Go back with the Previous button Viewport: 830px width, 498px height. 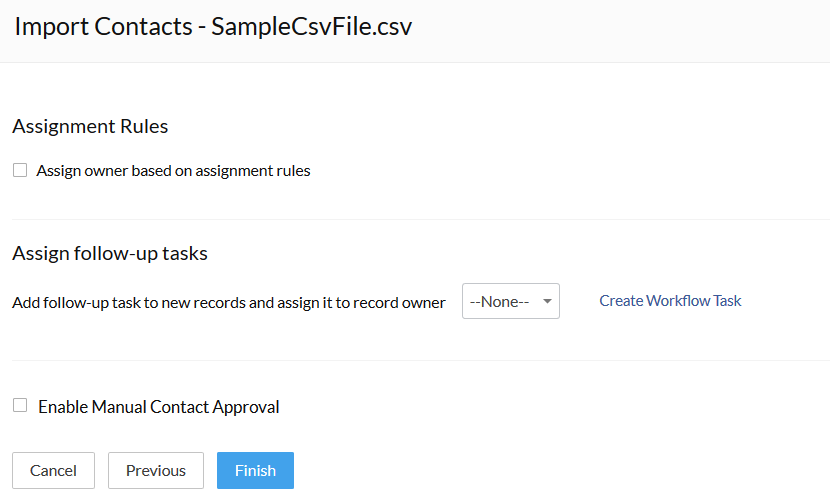156,470
